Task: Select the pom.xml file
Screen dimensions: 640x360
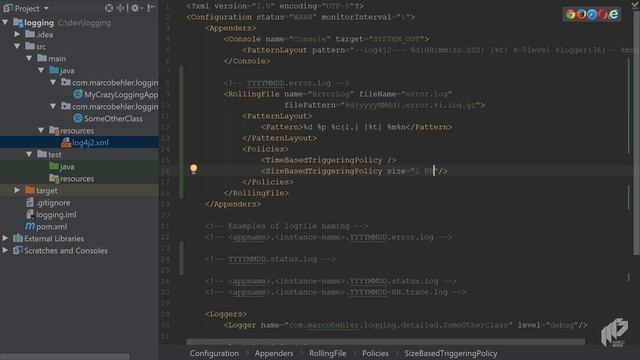Action: pos(51,227)
